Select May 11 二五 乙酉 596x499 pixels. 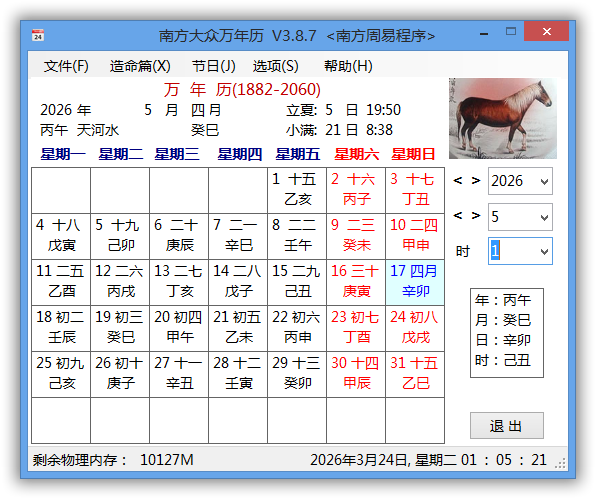coord(61,282)
